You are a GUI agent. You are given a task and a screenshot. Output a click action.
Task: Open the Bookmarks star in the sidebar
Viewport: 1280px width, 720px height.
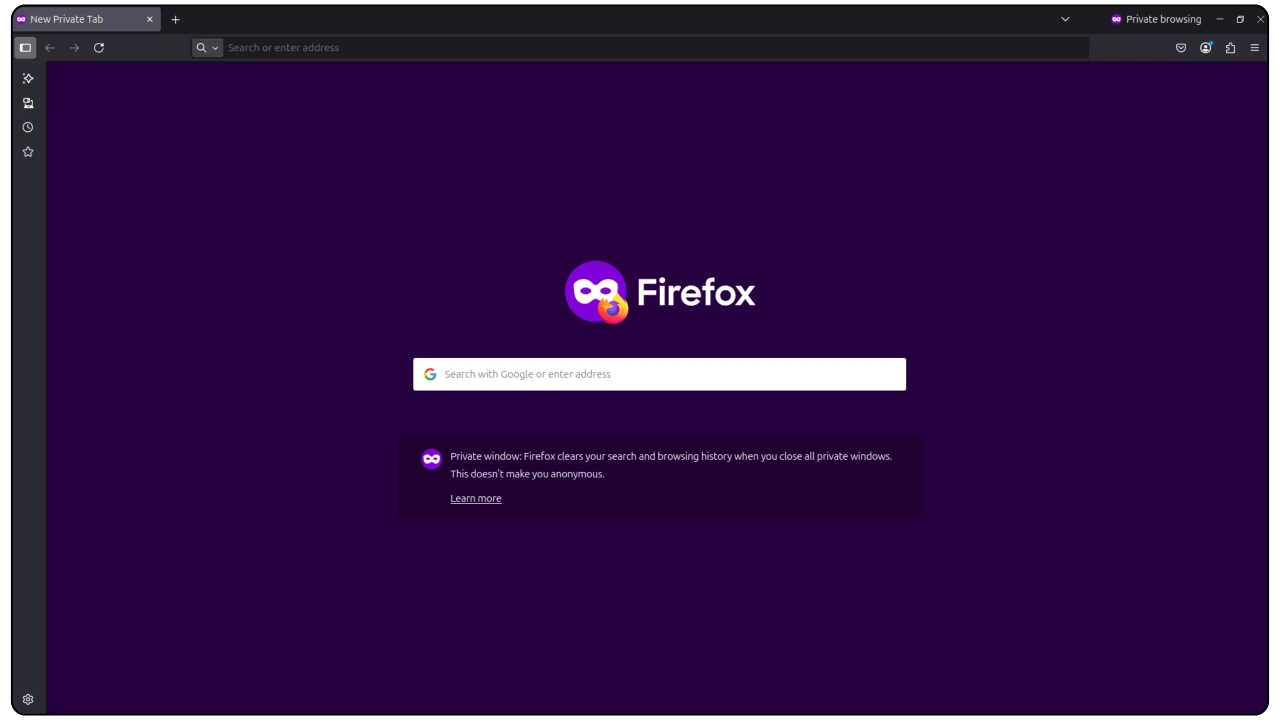(28, 152)
